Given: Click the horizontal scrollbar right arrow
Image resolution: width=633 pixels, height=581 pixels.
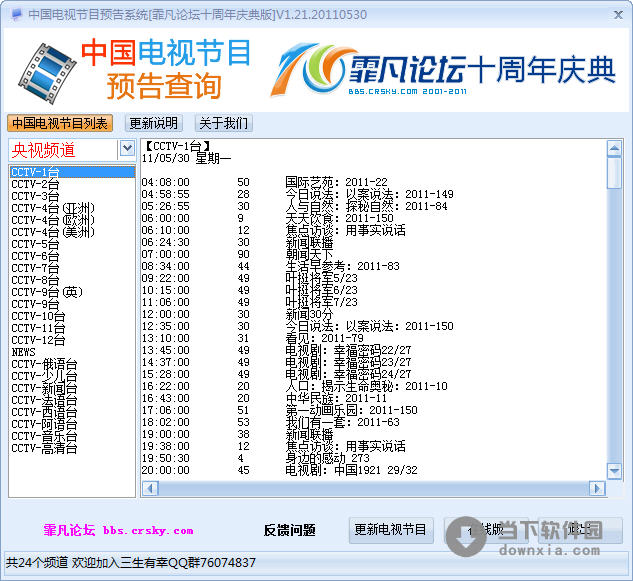Looking at the screenshot, I should (597, 488).
